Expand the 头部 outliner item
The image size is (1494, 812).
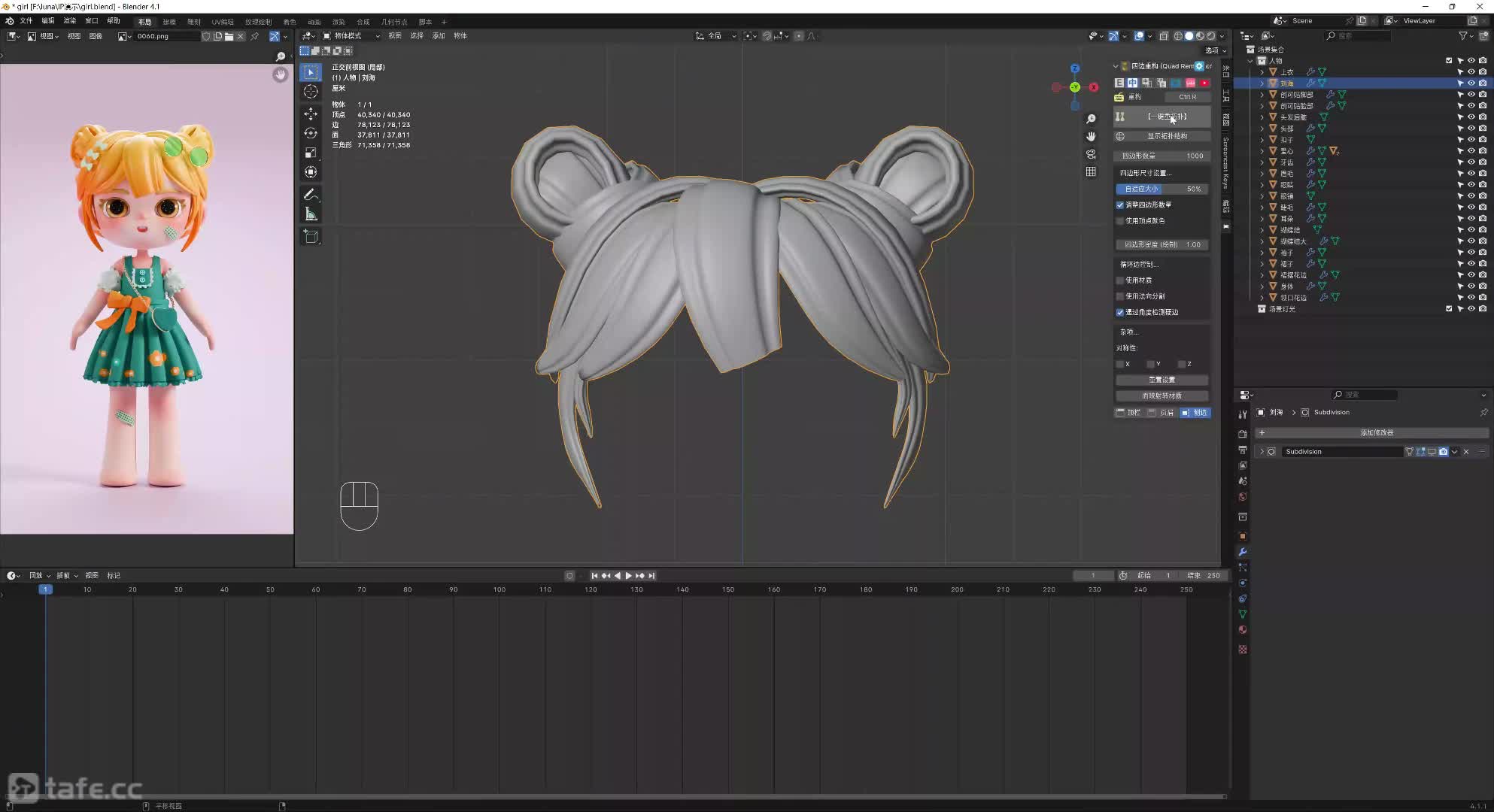point(1262,129)
